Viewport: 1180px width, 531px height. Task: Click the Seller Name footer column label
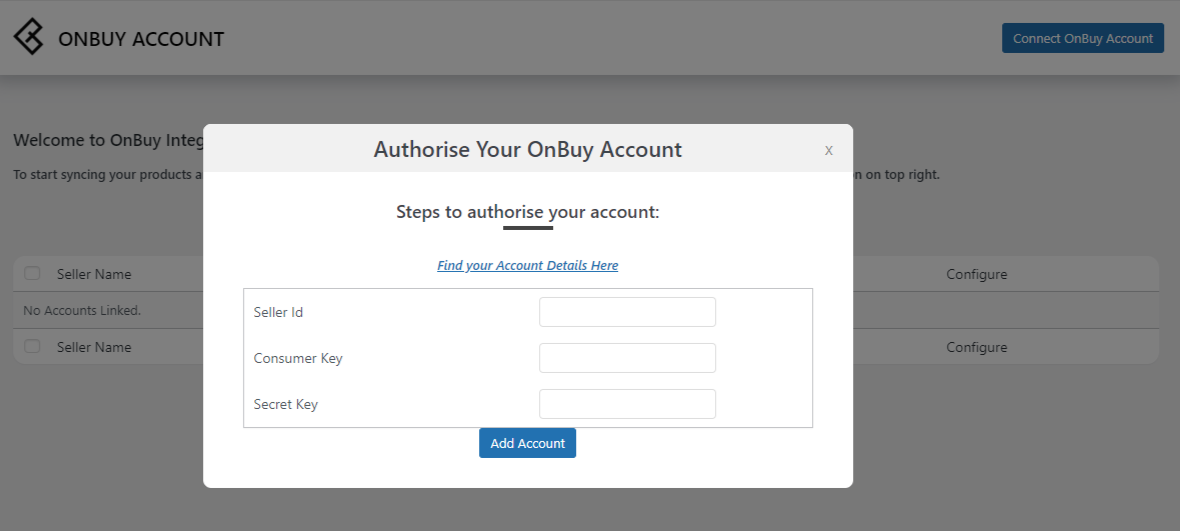[x=94, y=347]
